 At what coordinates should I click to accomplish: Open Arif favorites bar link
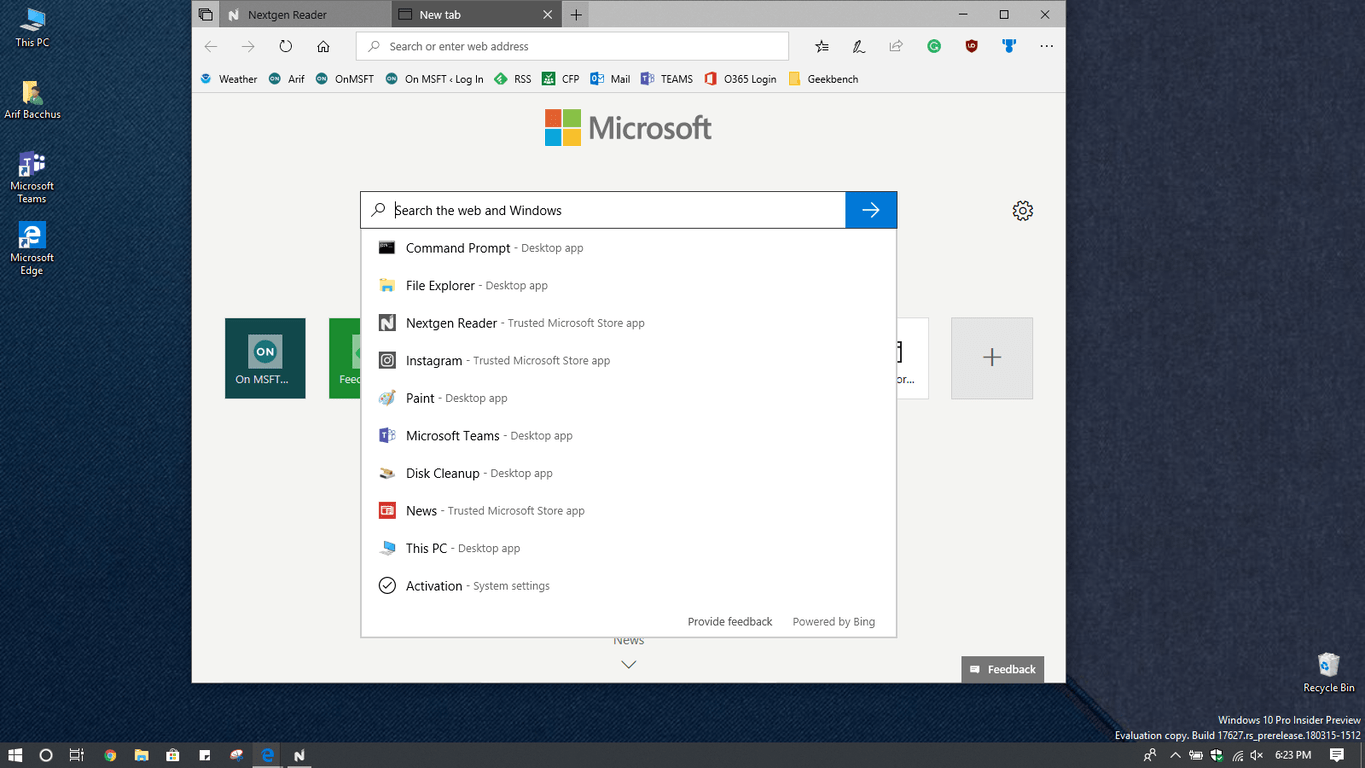point(286,79)
